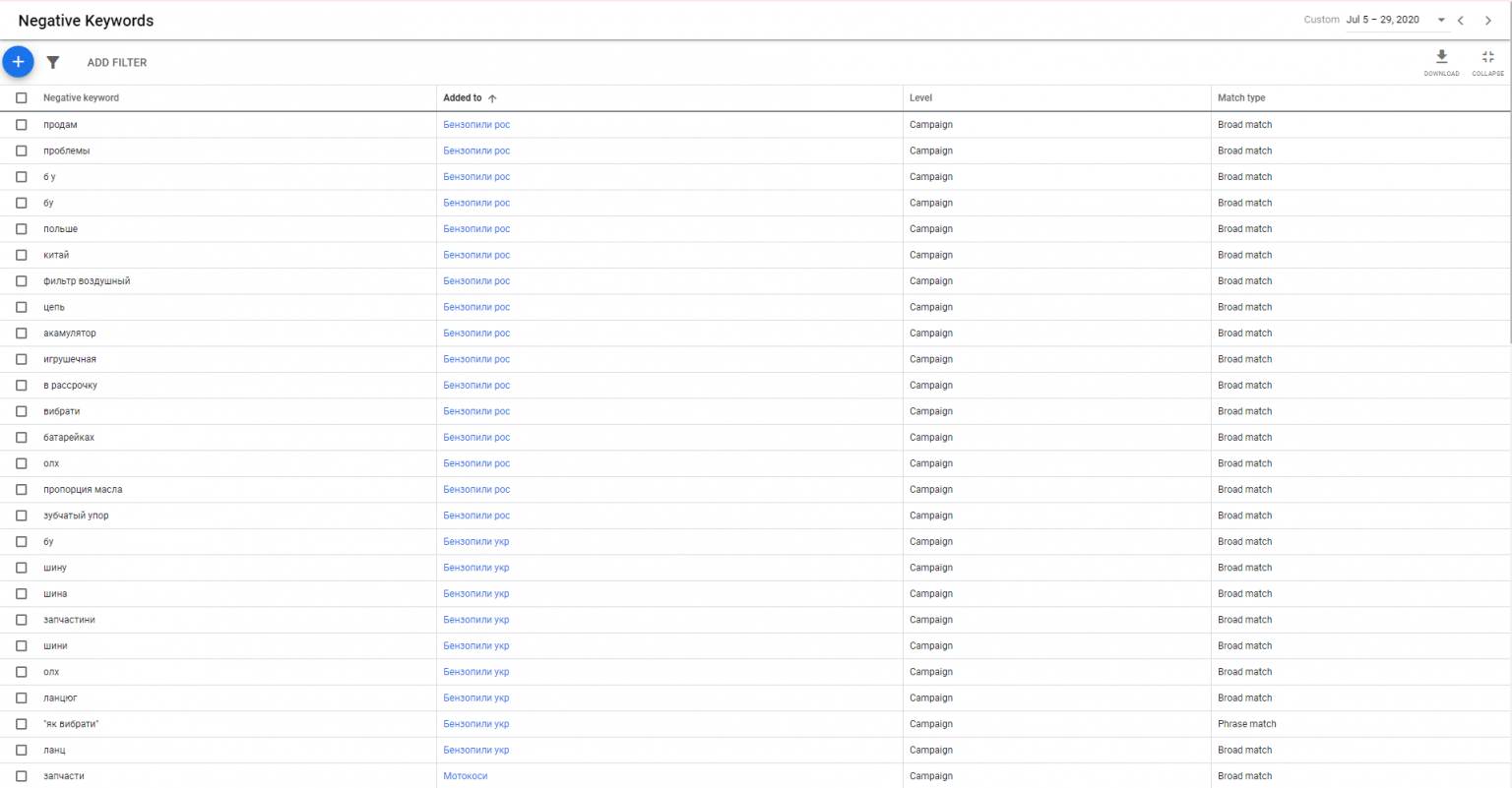This screenshot has width=1512, height=788.
Task: Check the box for 'батарейках'
Action: [22, 438]
